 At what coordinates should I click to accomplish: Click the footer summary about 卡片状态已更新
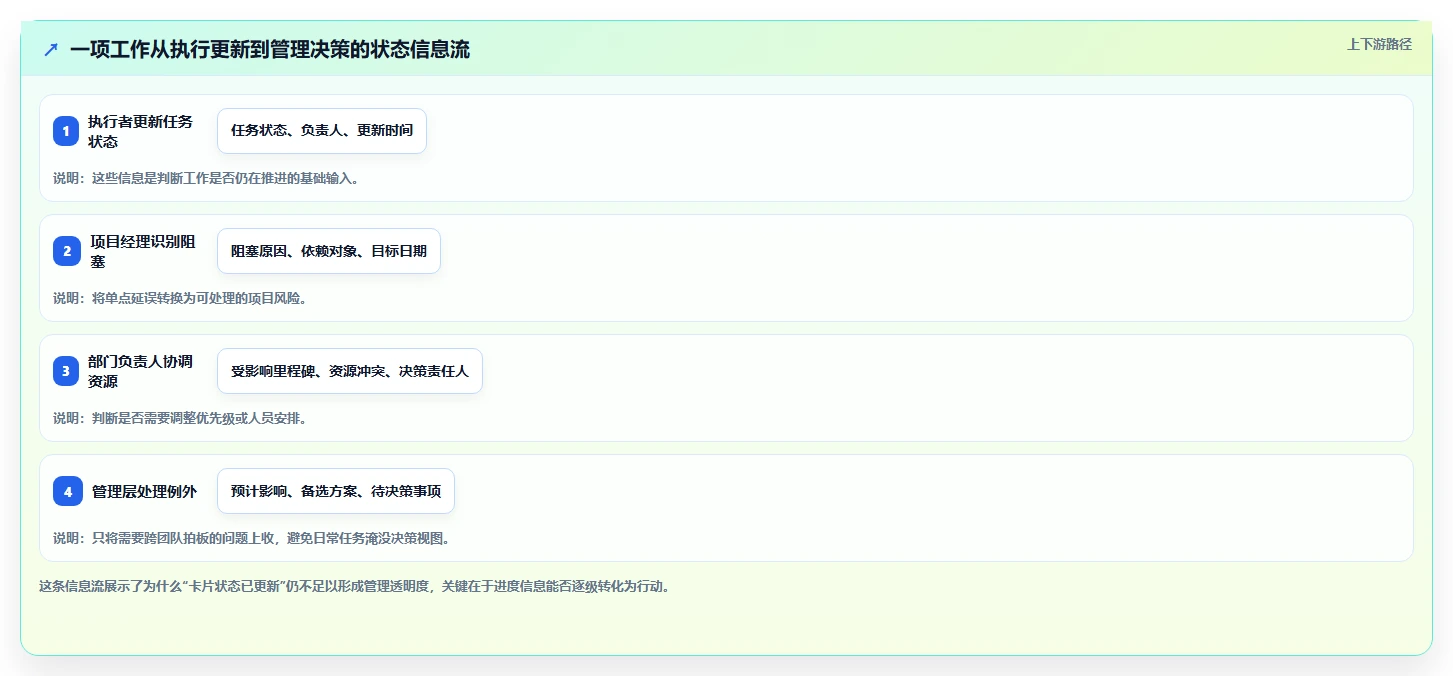354,586
